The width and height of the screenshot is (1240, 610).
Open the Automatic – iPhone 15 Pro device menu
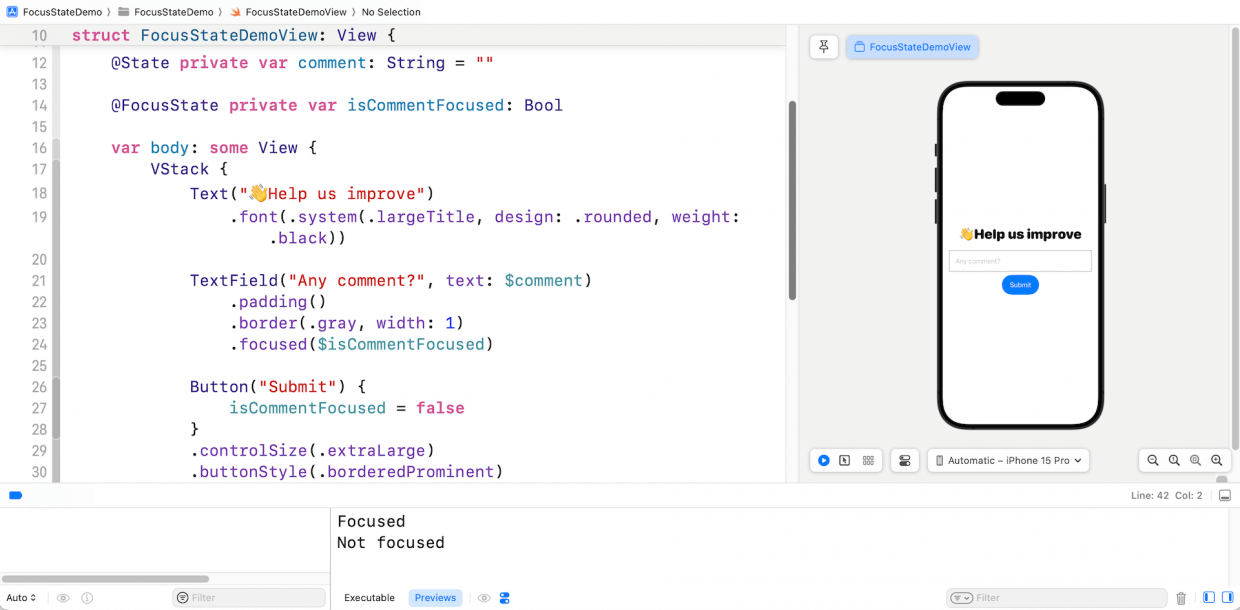tap(1008, 460)
